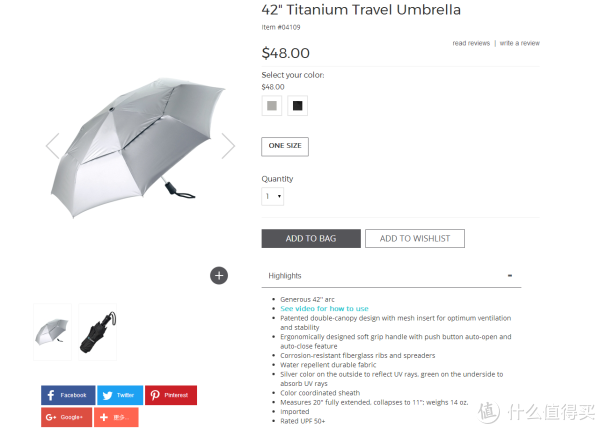Open more sharing options plus button
This screenshot has height=429, width=600.
[116, 417]
